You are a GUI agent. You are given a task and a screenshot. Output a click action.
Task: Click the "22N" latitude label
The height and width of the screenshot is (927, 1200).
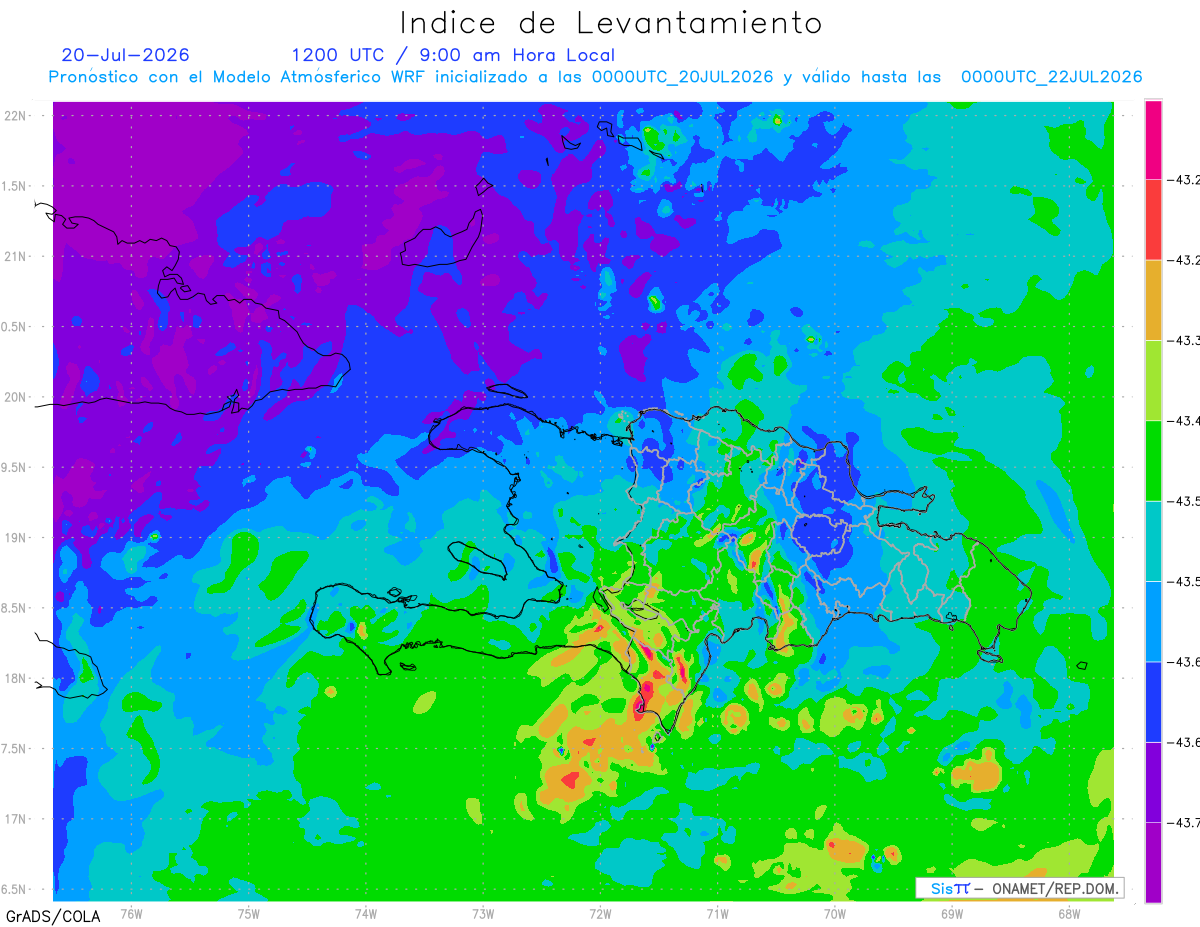(16, 115)
